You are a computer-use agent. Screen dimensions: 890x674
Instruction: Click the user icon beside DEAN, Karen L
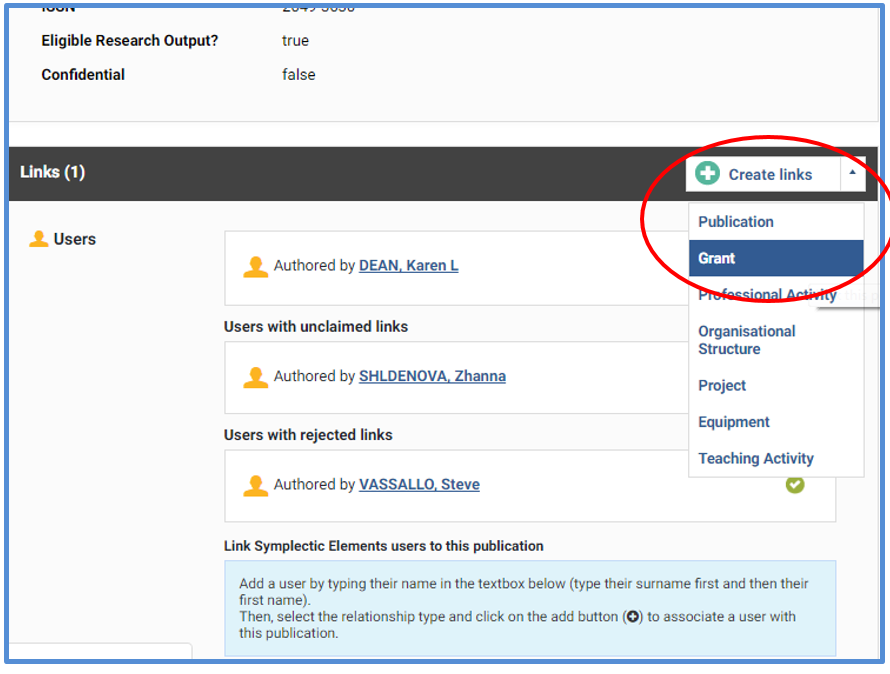coord(256,267)
